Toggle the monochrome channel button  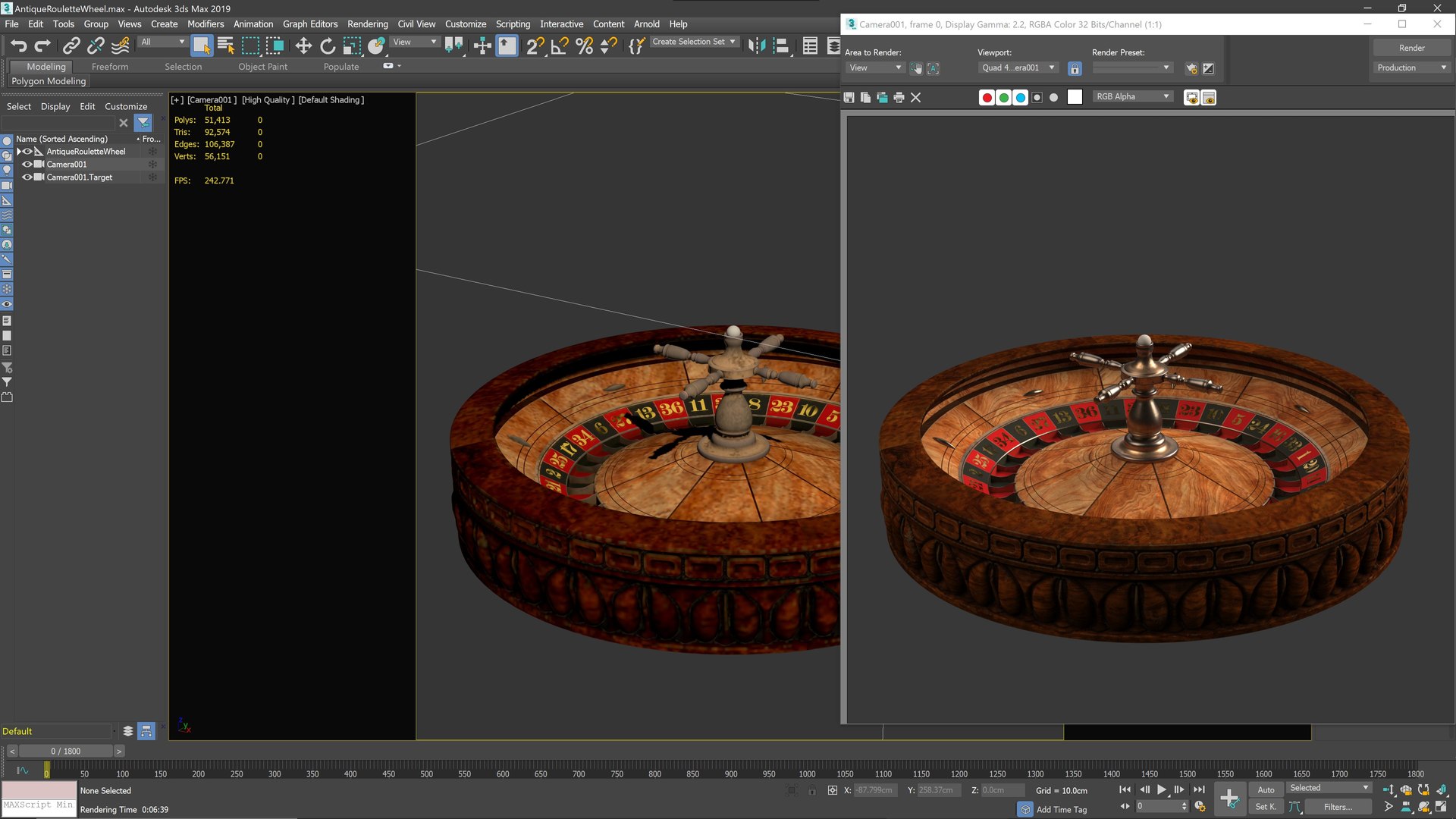(1053, 97)
